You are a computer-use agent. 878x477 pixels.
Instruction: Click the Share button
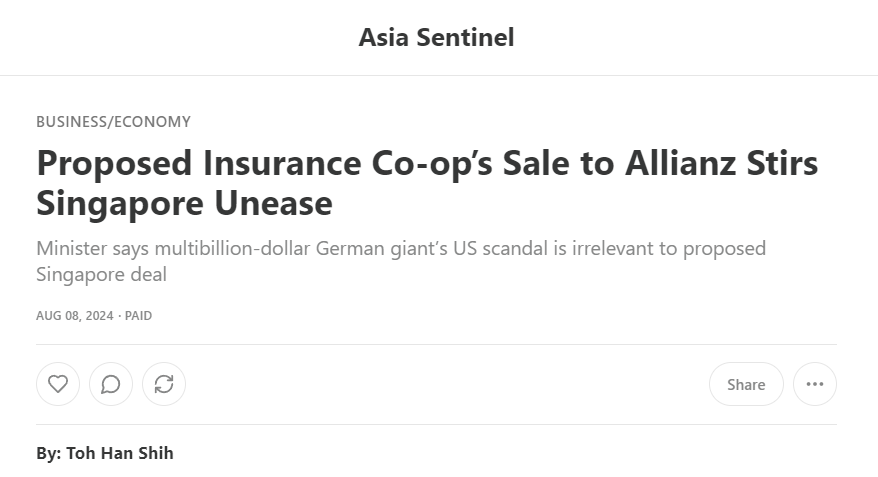coord(746,384)
